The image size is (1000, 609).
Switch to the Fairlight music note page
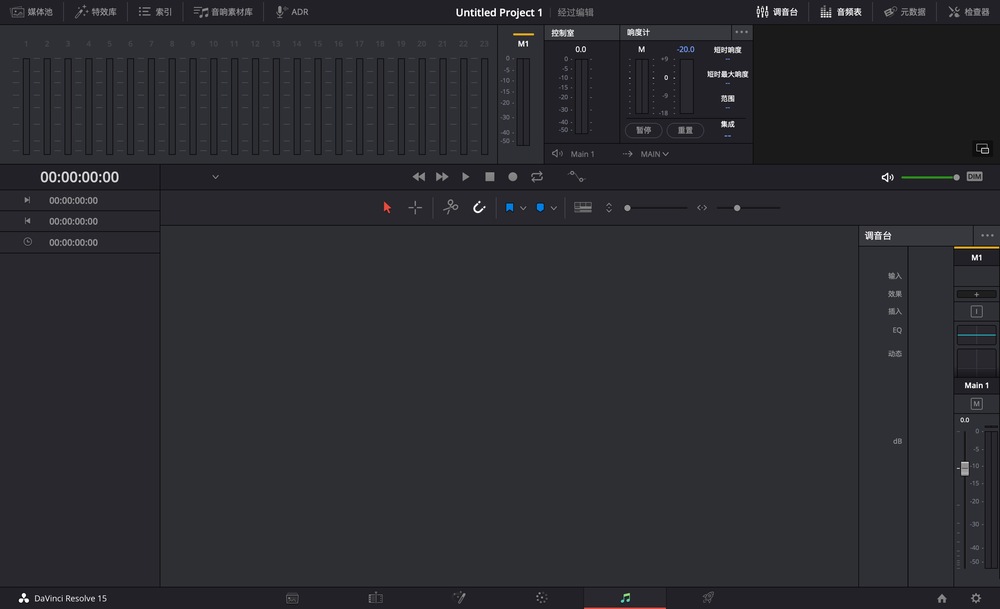click(625, 598)
